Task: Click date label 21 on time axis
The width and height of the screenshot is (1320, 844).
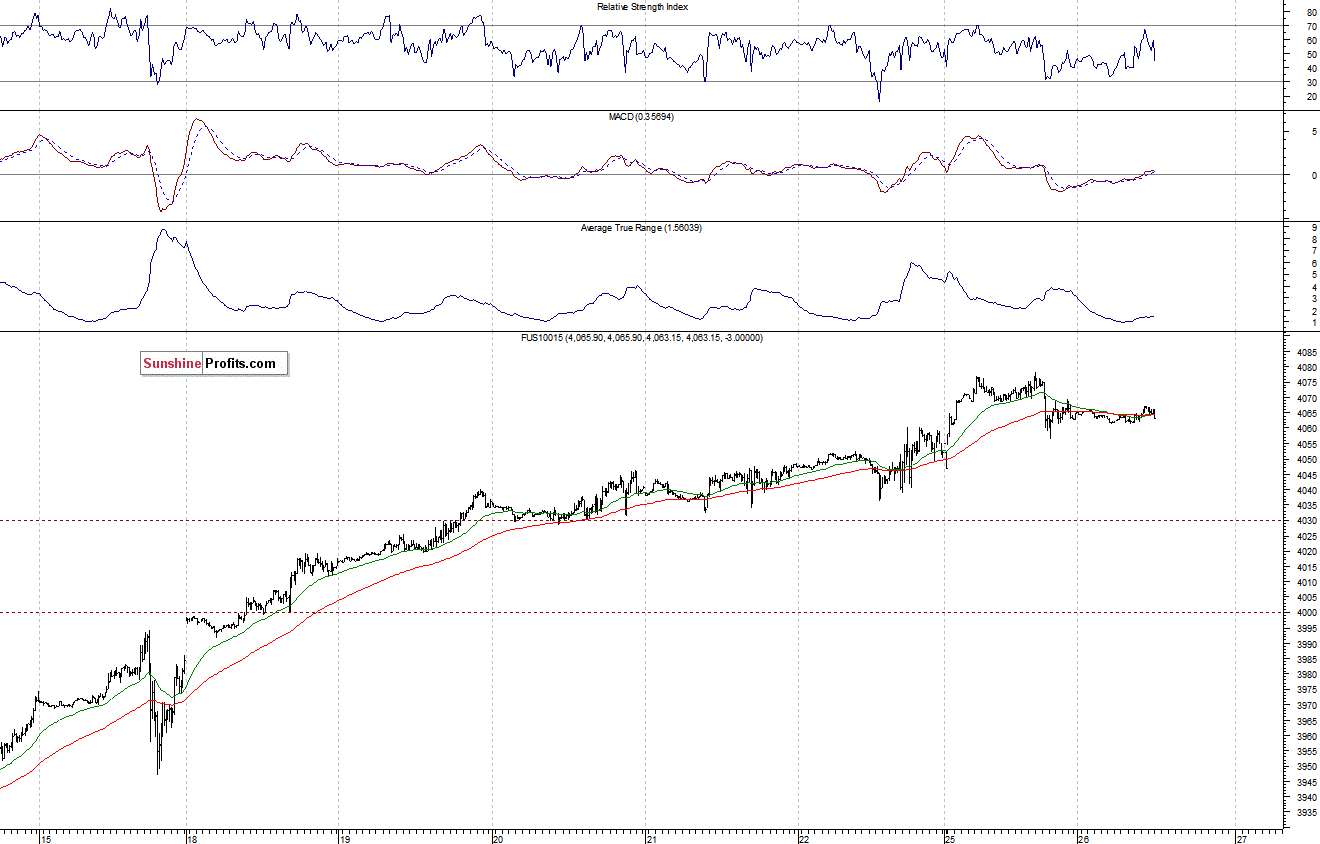Action: (651, 838)
